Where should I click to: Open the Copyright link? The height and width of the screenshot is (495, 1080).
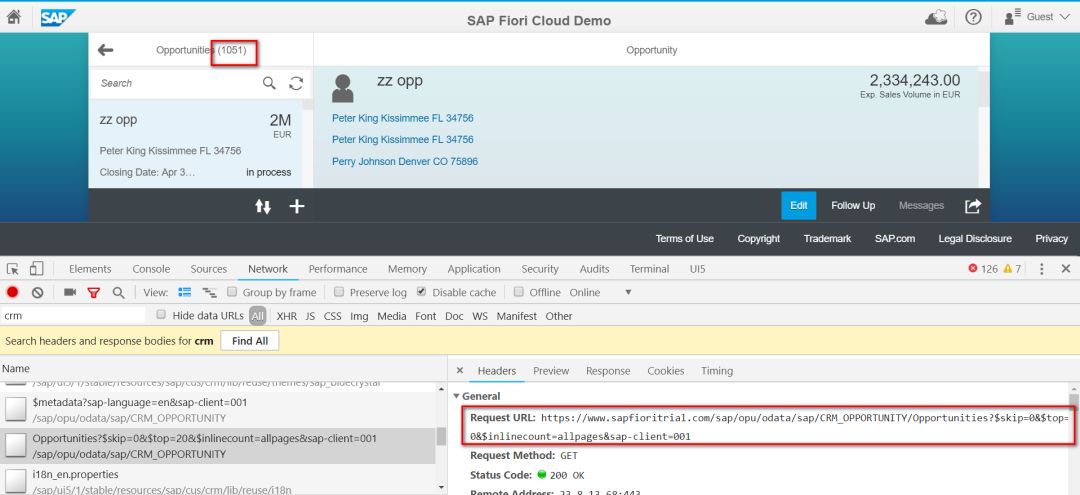coord(758,239)
